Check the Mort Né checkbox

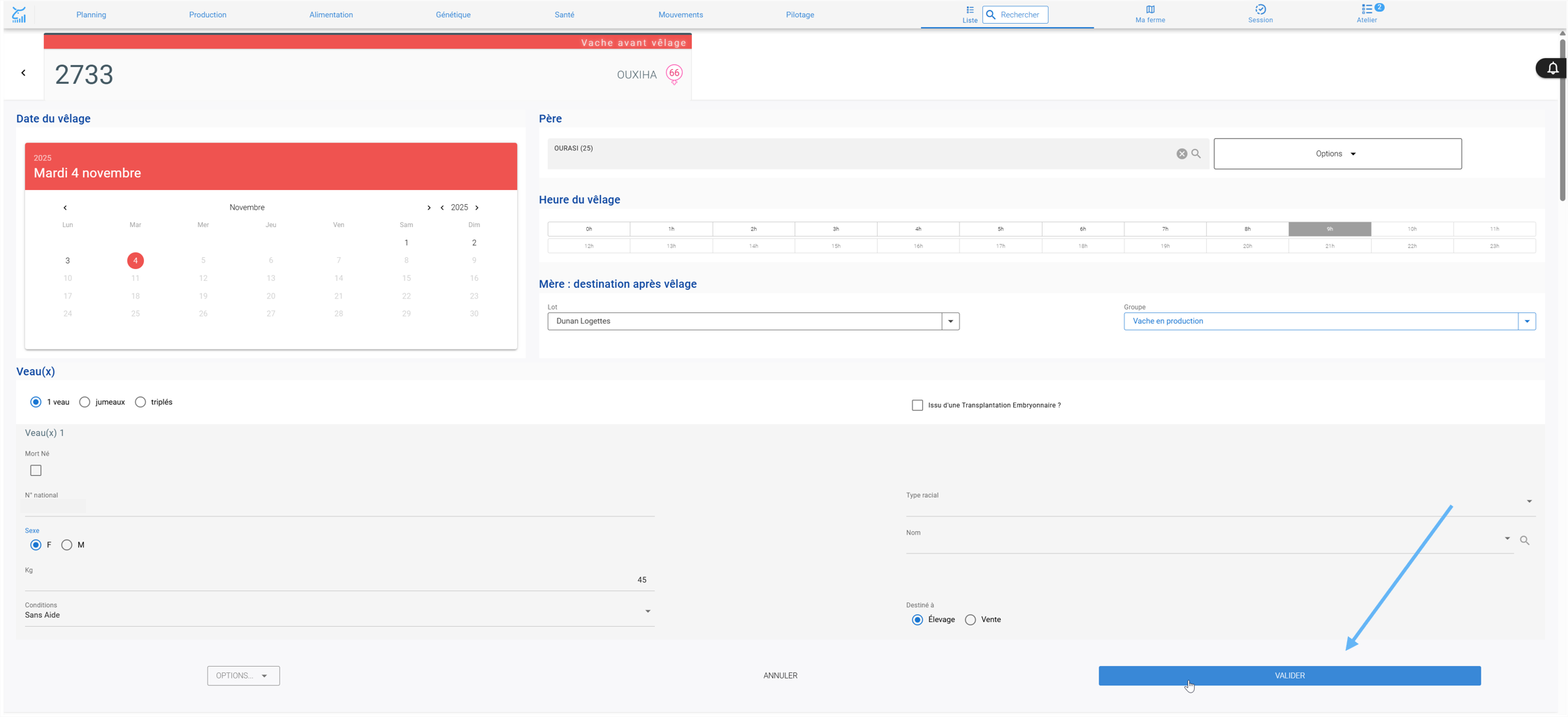(36, 470)
